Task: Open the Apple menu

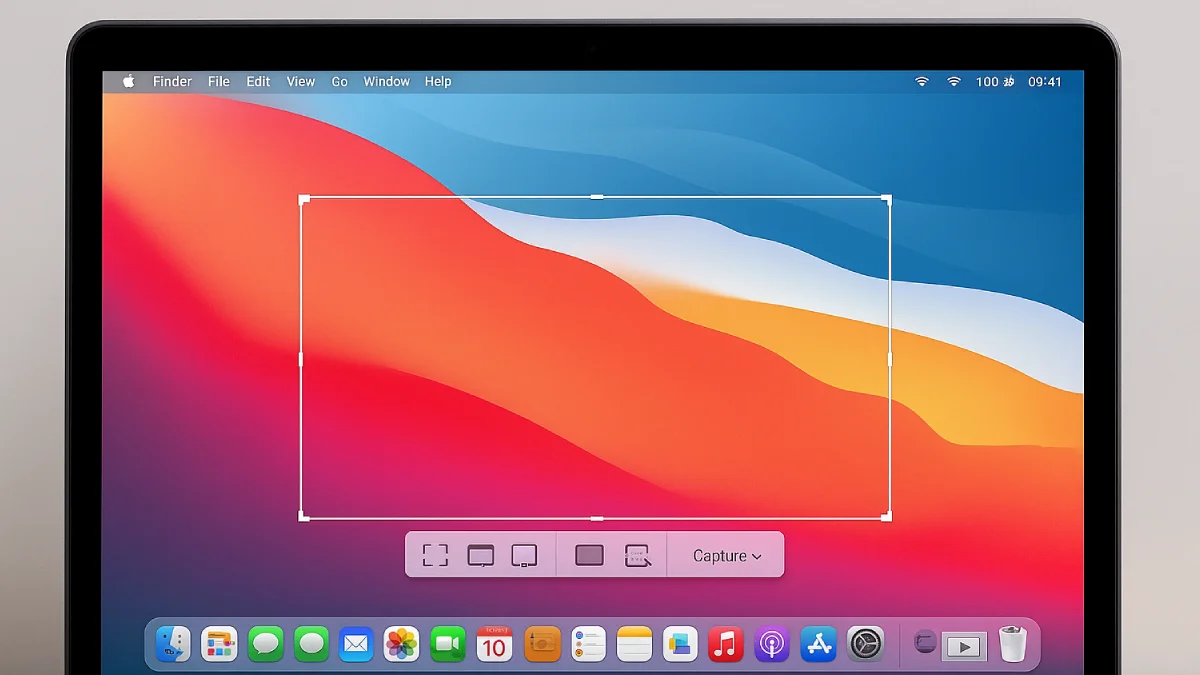Action: coord(128,81)
